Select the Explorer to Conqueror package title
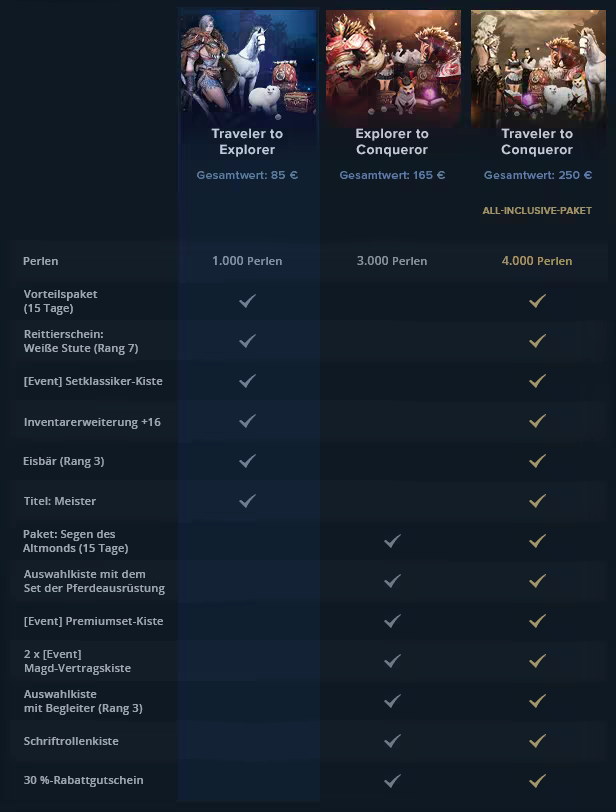 (392, 142)
